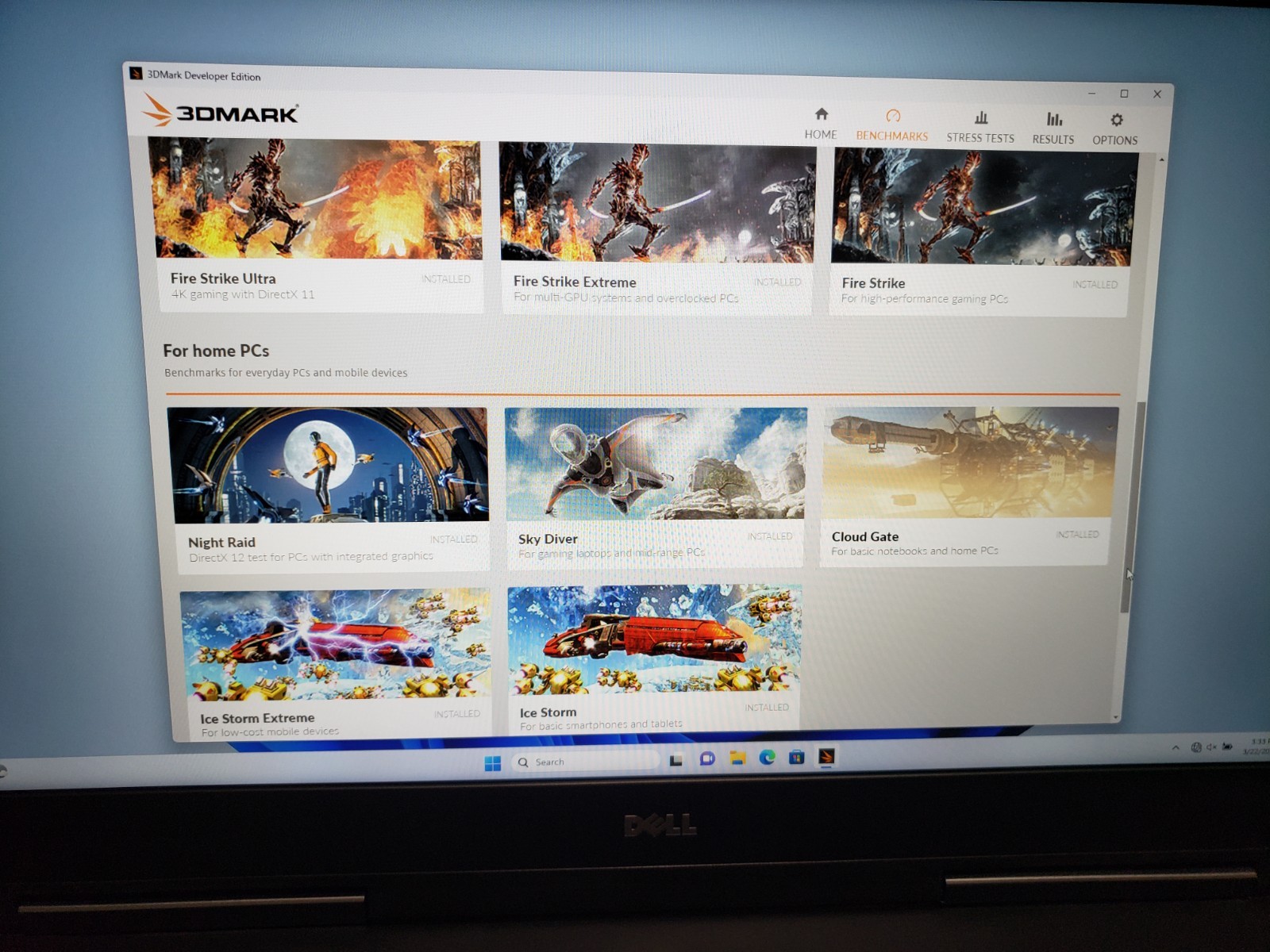Switch to the Results tab
This screenshot has height=952, width=1270.
coord(1053,129)
